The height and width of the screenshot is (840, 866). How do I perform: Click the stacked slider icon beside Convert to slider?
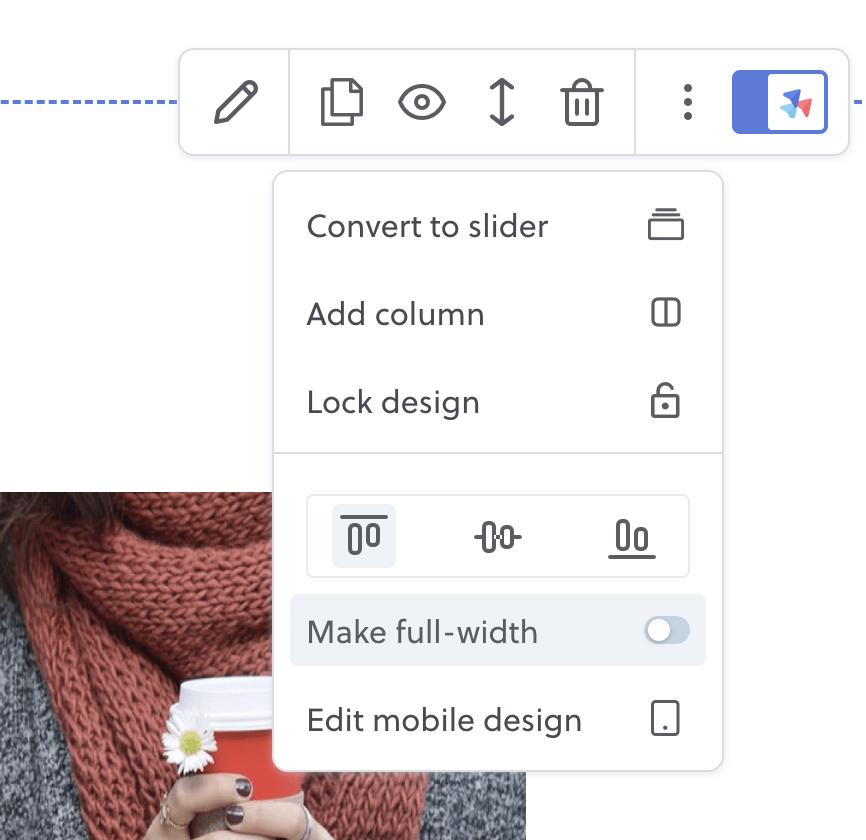tap(665, 226)
